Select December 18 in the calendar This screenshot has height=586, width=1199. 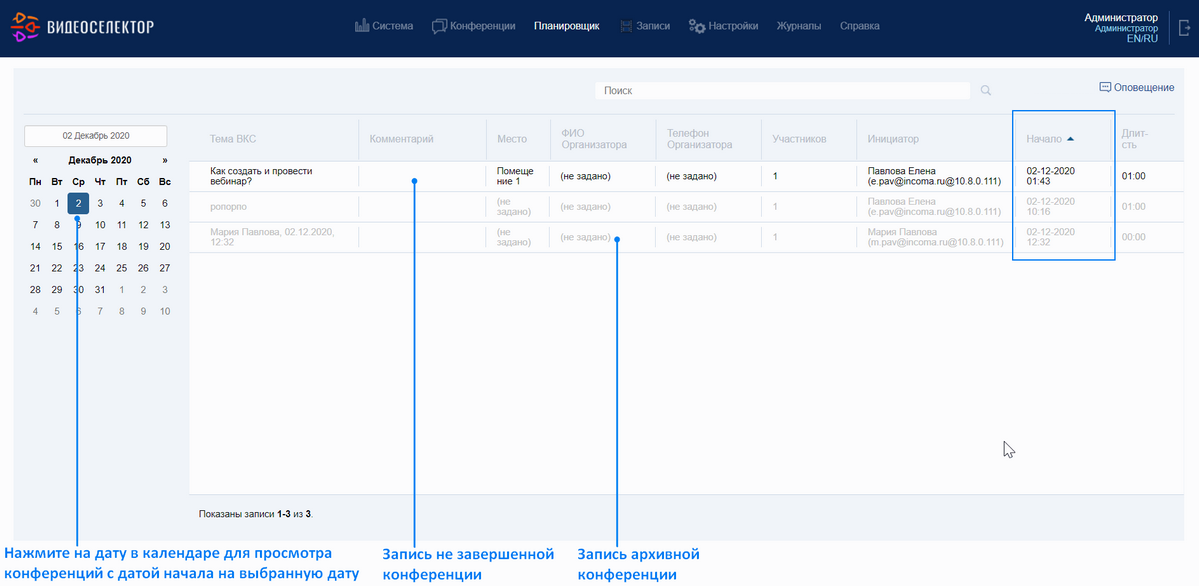click(x=122, y=246)
